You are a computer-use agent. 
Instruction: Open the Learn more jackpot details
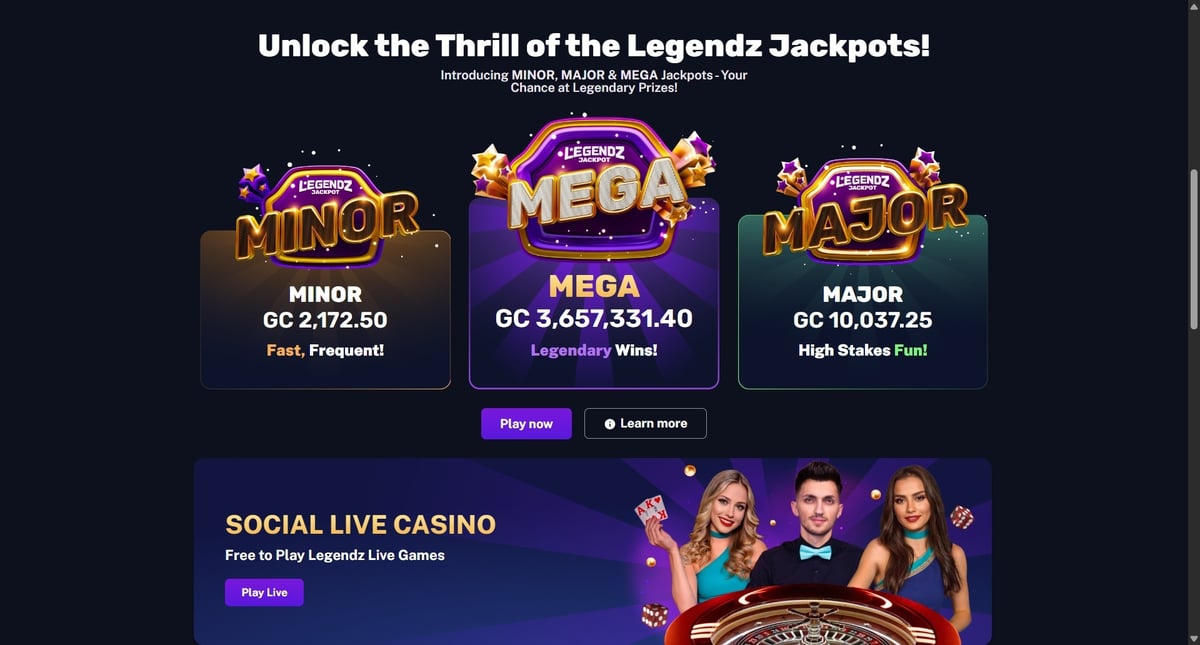click(645, 424)
